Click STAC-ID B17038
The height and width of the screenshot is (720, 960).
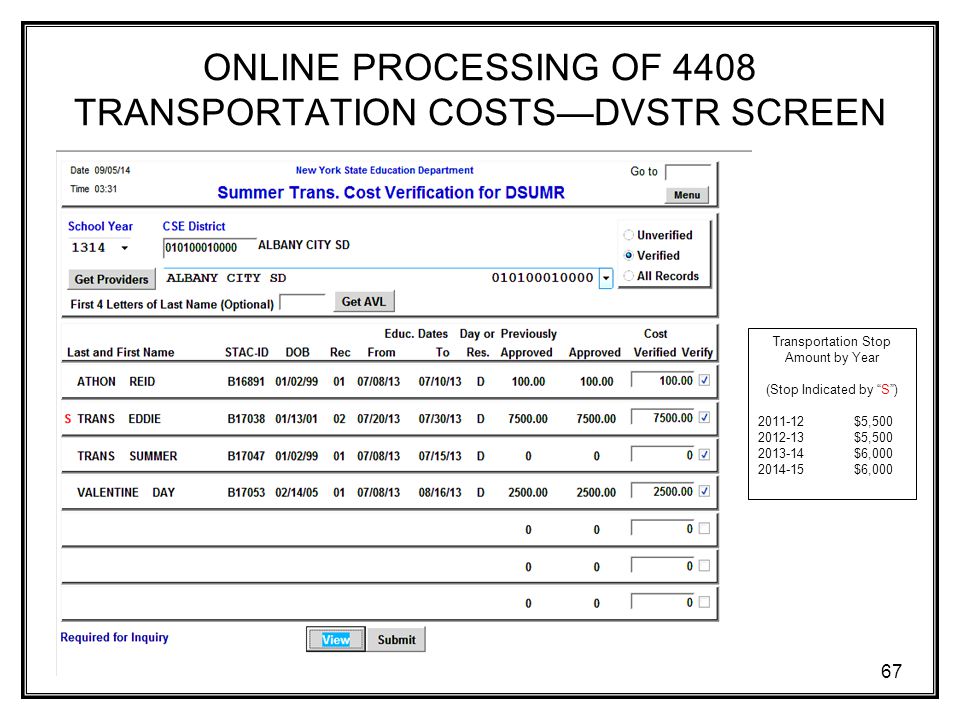click(x=246, y=419)
